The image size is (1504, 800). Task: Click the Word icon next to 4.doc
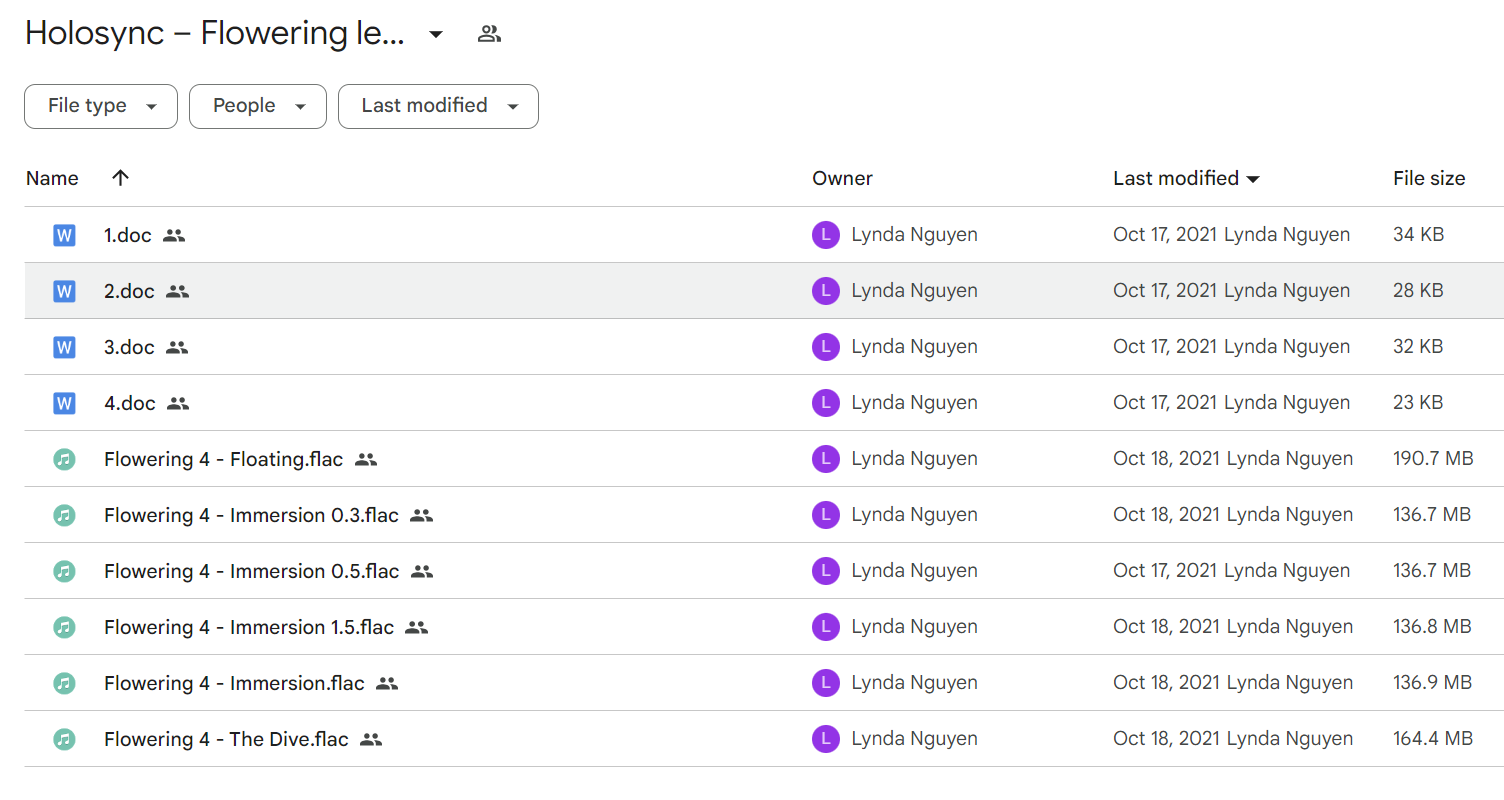64,404
